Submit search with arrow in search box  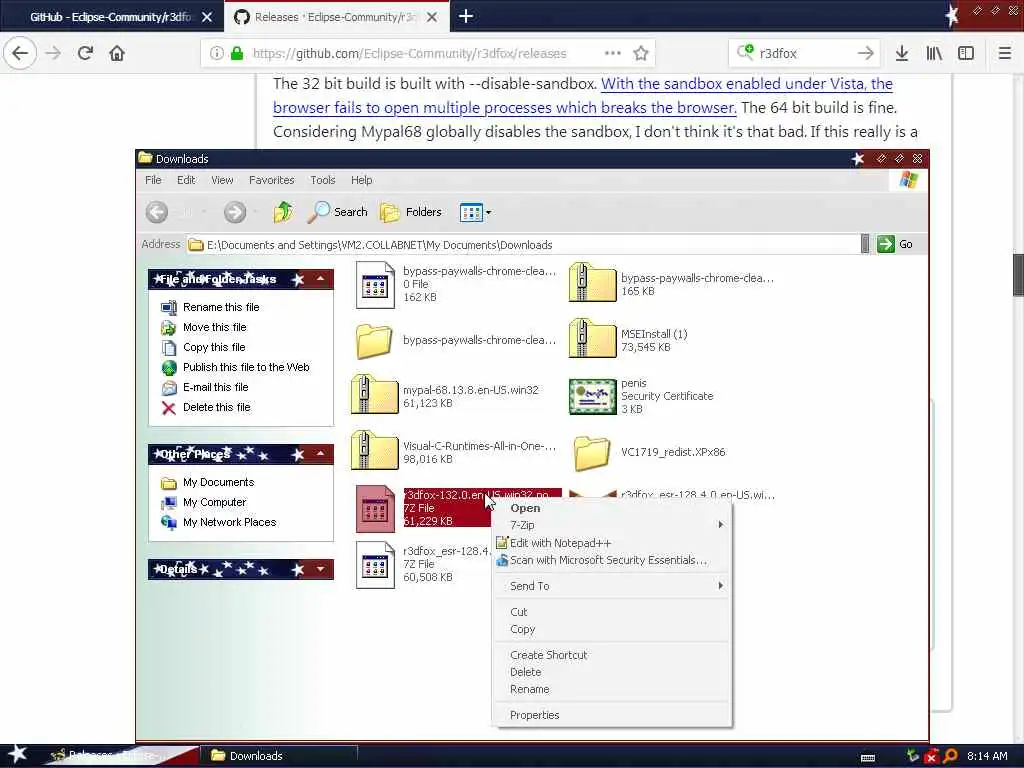(x=866, y=53)
